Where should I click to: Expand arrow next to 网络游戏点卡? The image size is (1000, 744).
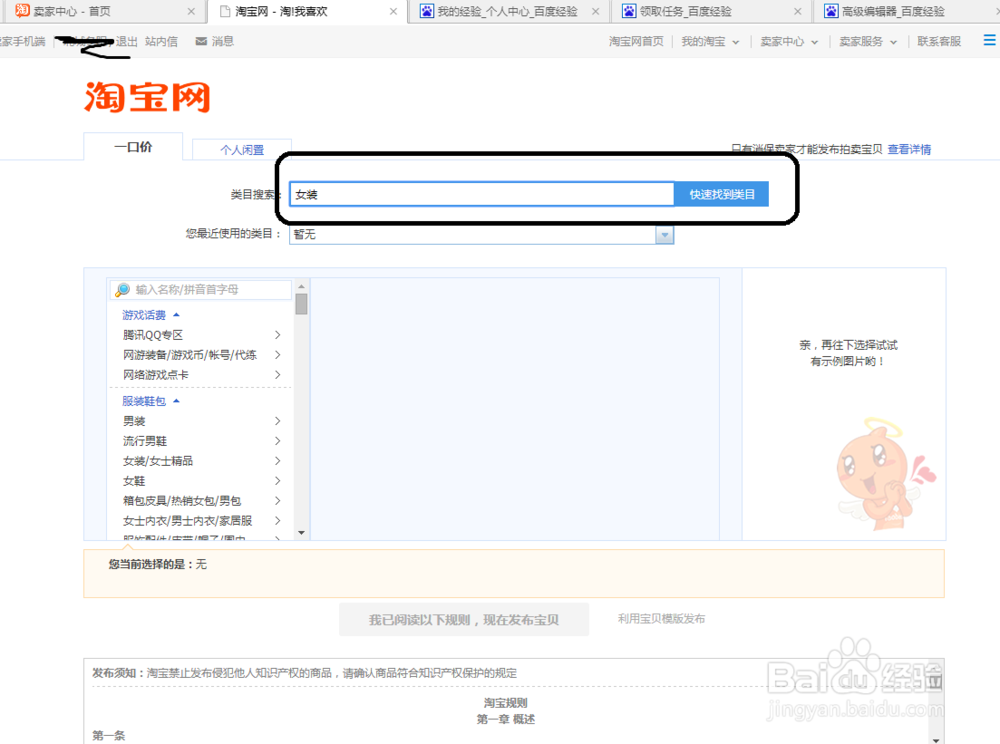click(277, 375)
